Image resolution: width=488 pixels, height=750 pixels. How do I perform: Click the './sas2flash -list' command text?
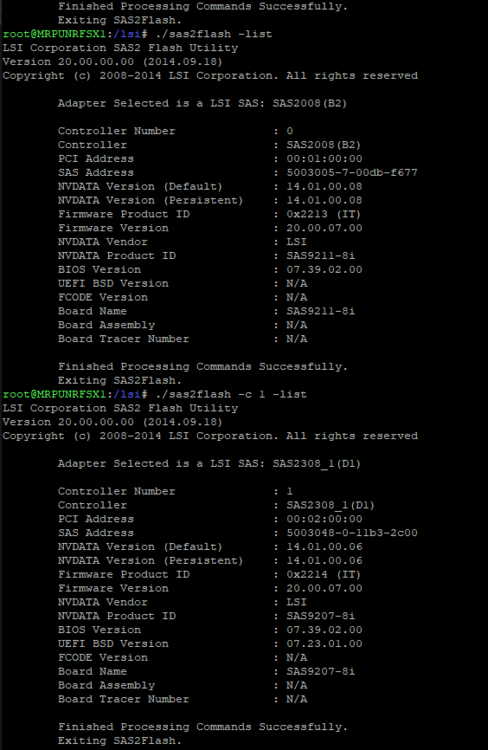[x=211, y=34]
